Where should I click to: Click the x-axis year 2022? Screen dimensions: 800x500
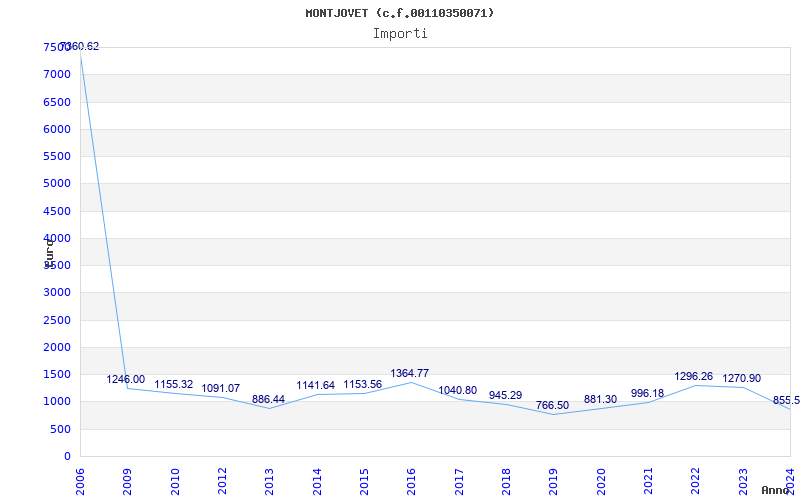(695, 482)
